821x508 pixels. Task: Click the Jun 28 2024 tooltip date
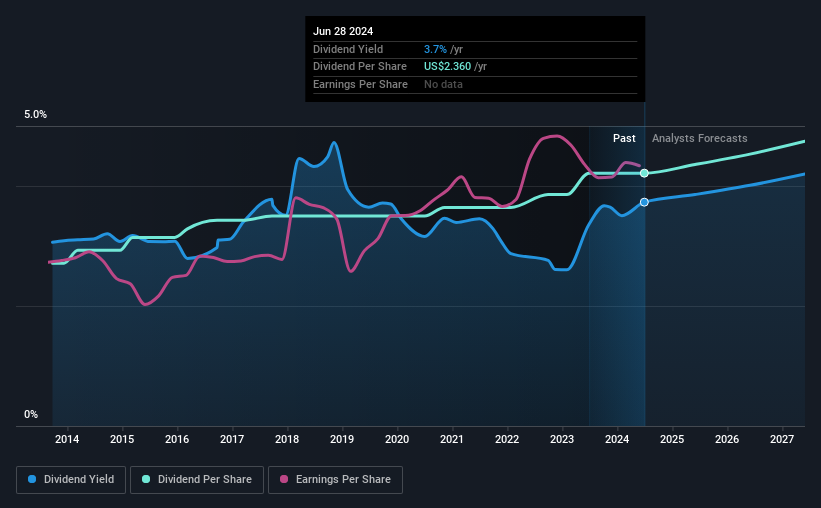343,31
